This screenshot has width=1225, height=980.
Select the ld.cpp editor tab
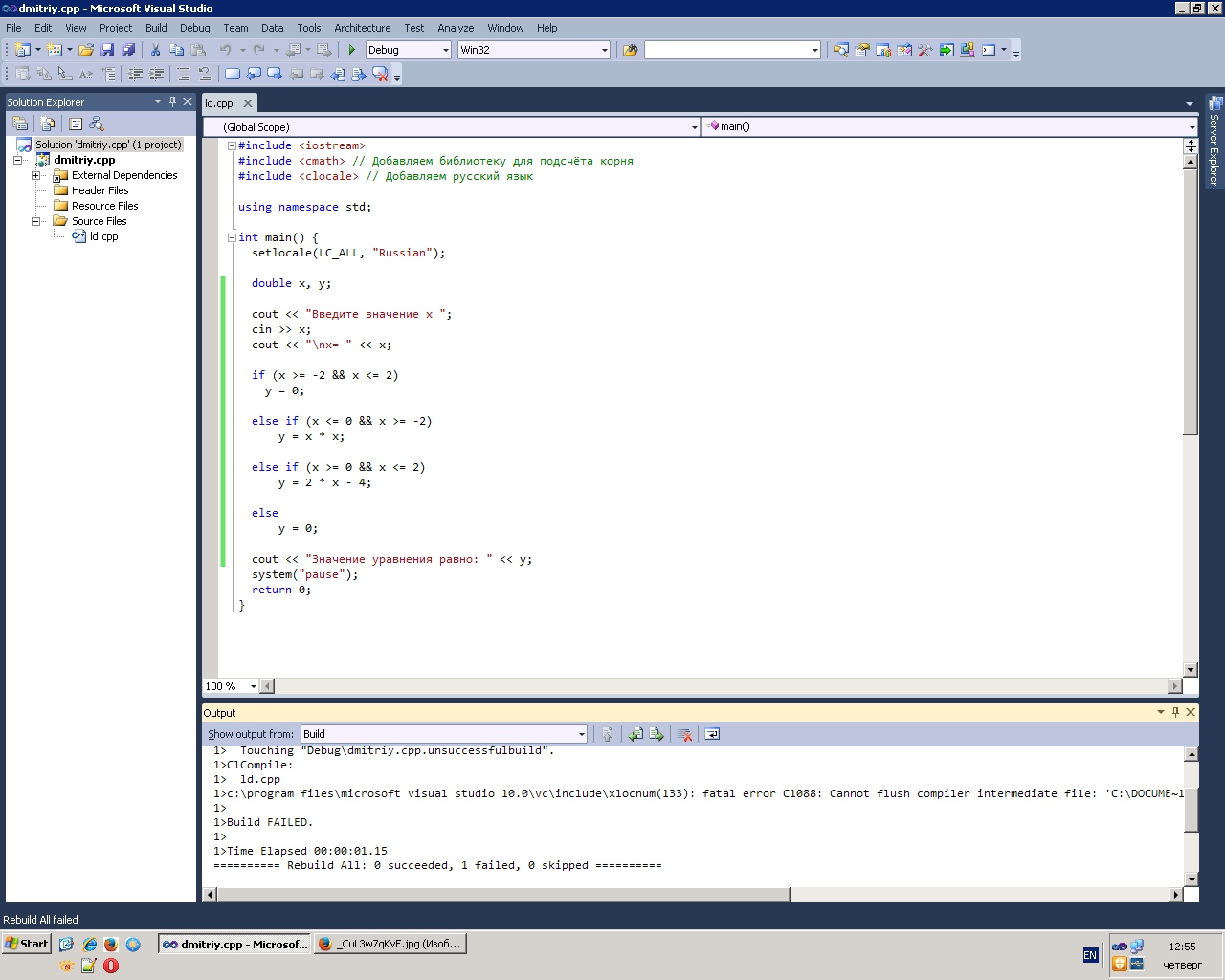click(x=219, y=103)
